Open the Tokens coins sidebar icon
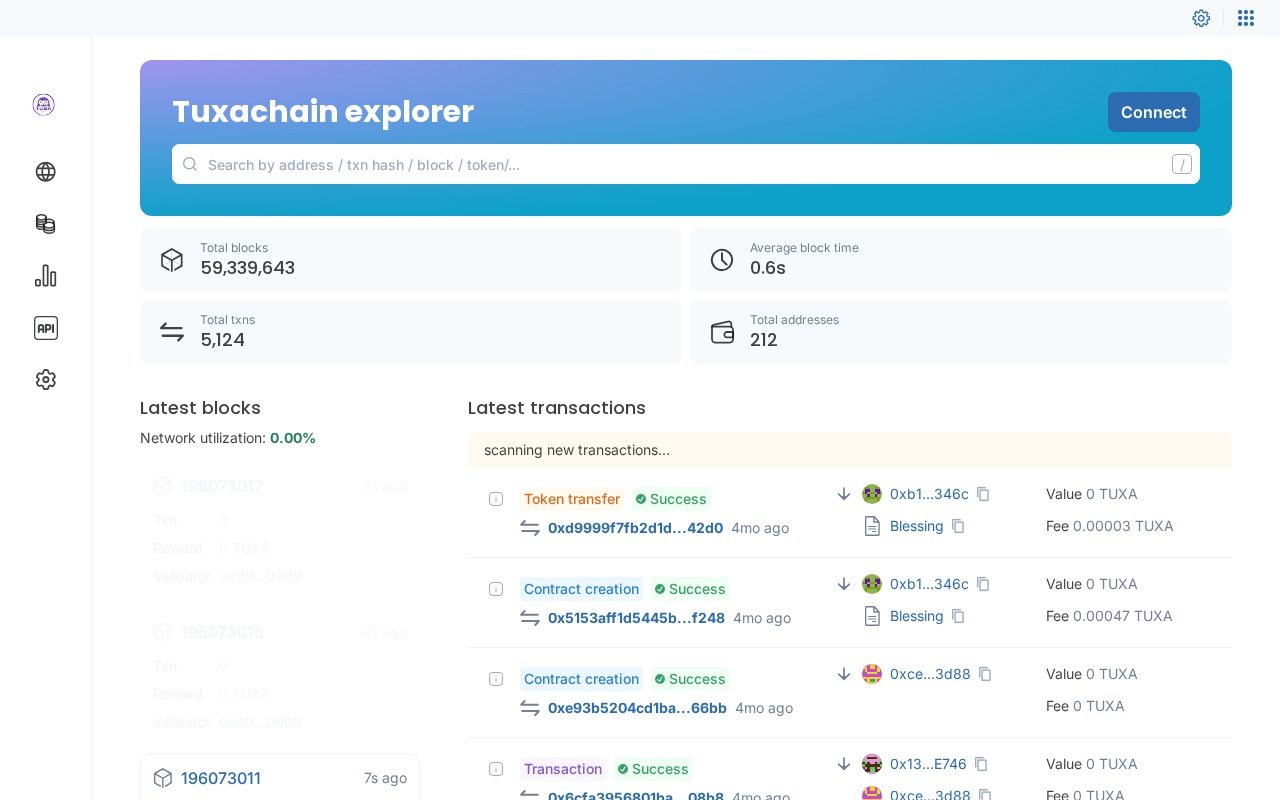1280x800 pixels. point(45,224)
